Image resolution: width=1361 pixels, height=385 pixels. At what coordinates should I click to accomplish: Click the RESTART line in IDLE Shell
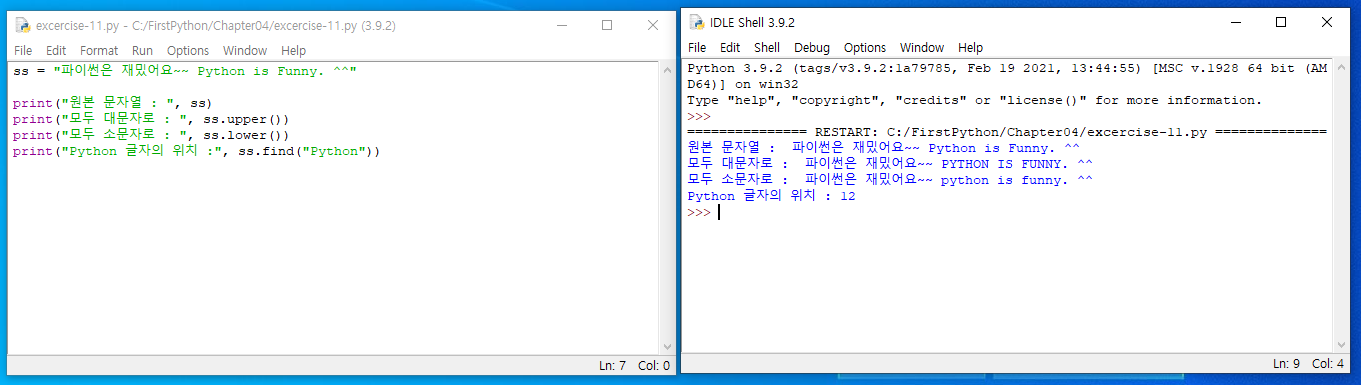pos(1007,132)
